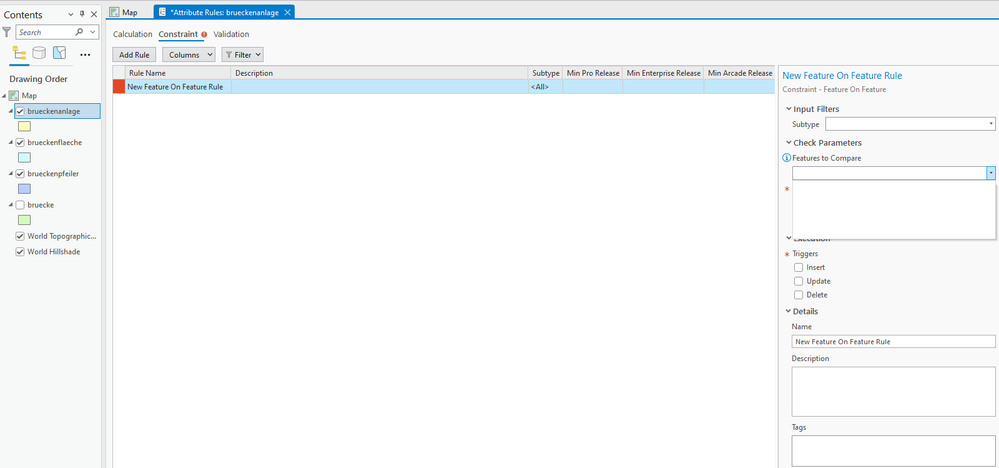Viewport: 999px width, 468px height.
Task: Click brueckenpfeiler blue symbol swatch
Action: tap(24, 188)
